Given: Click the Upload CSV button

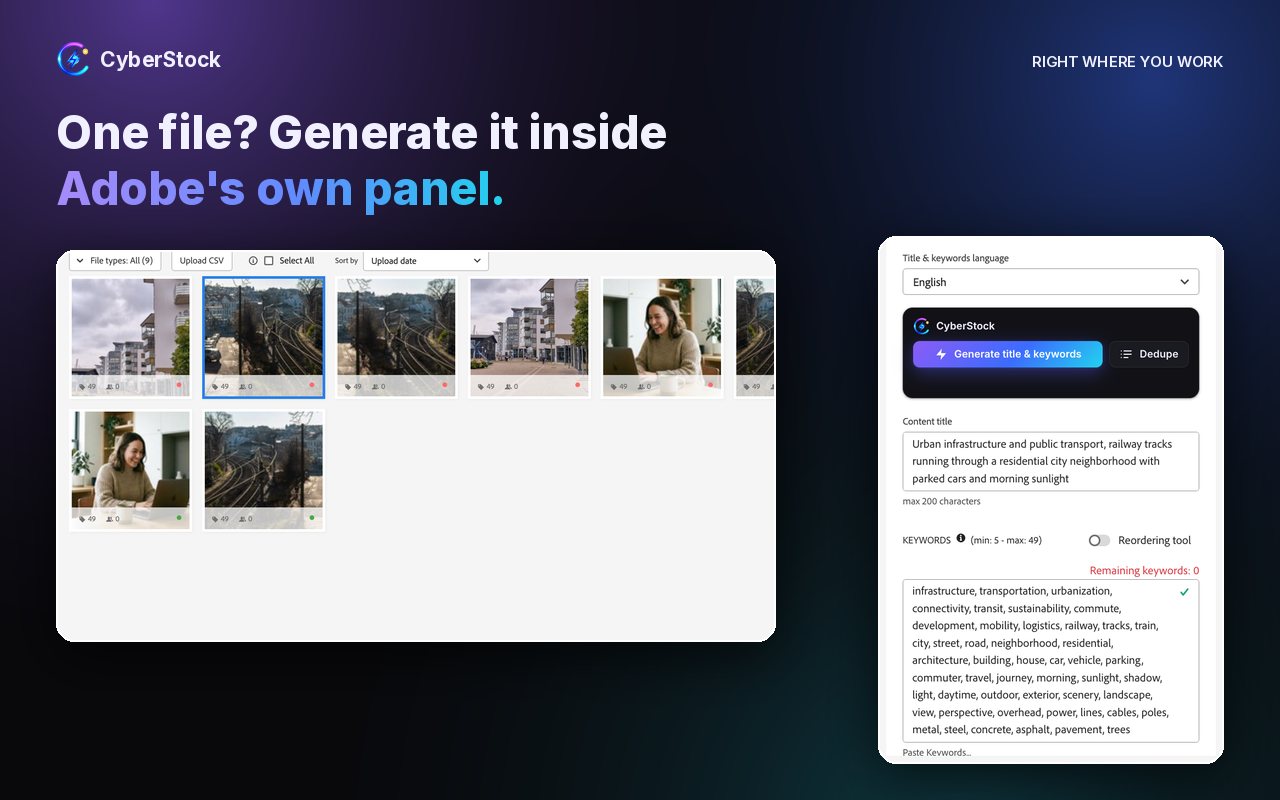Looking at the screenshot, I should coord(202,261).
